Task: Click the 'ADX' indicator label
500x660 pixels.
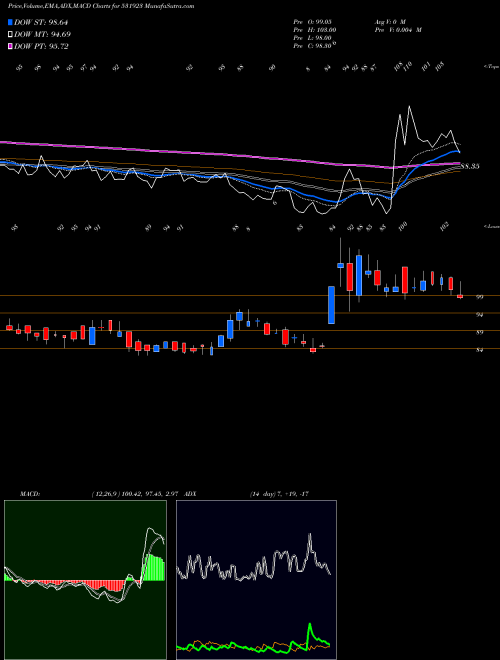Action: [190, 494]
